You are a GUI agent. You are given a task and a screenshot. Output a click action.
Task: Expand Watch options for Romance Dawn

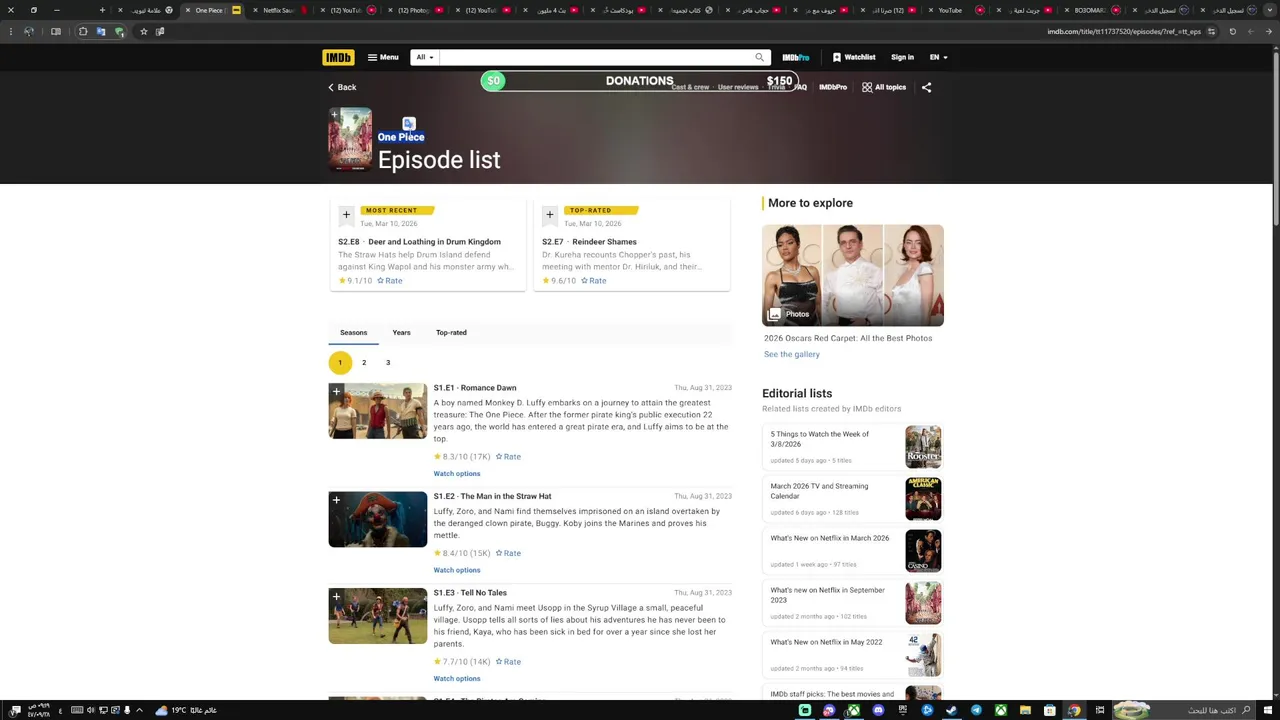[457, 474]
